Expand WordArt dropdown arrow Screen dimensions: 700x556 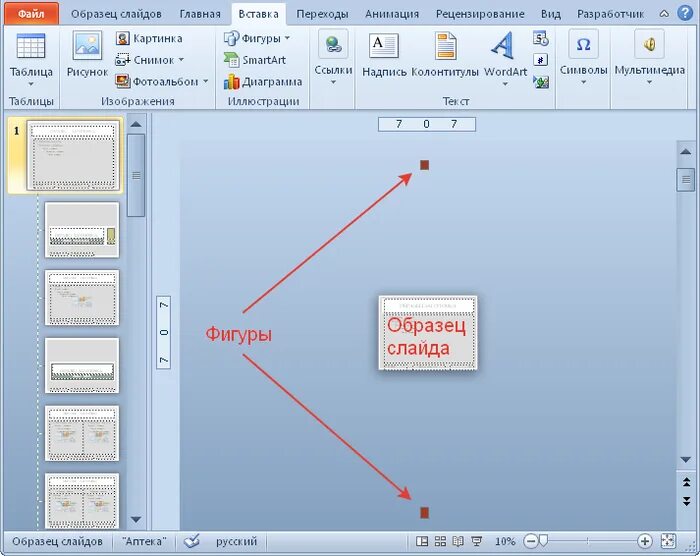coord(505,84)
